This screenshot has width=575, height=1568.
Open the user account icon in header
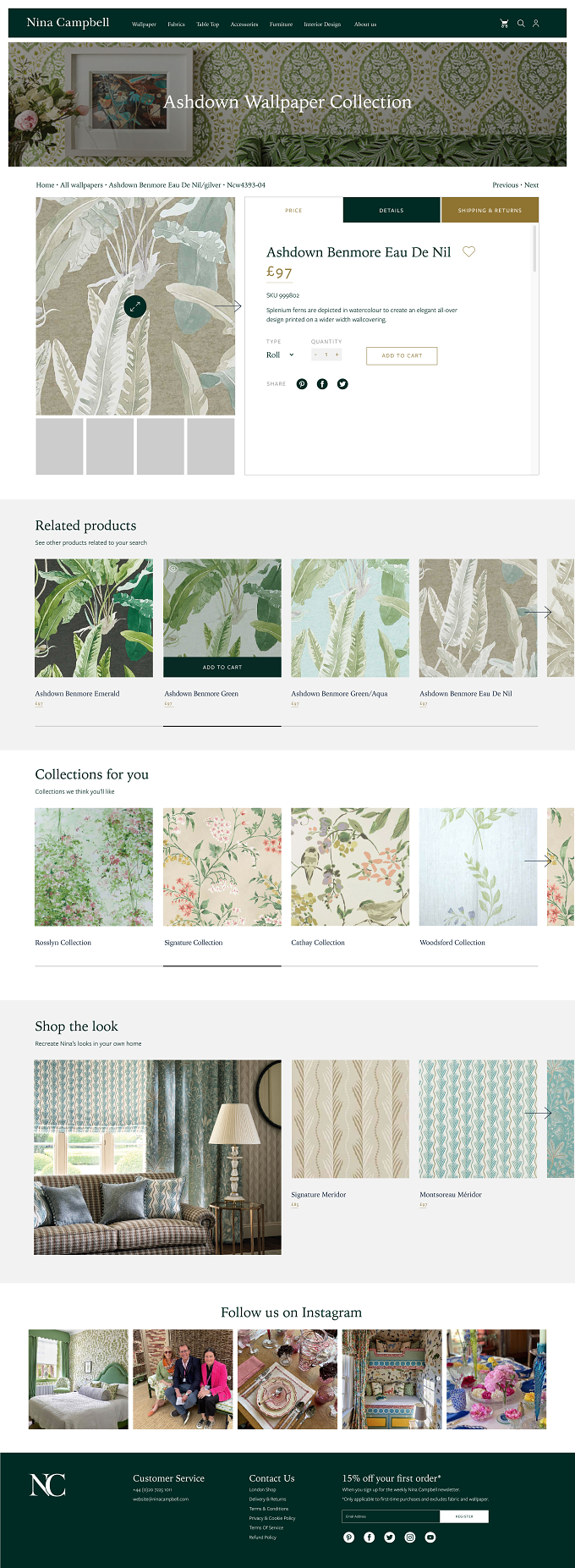tap(535, 24)
